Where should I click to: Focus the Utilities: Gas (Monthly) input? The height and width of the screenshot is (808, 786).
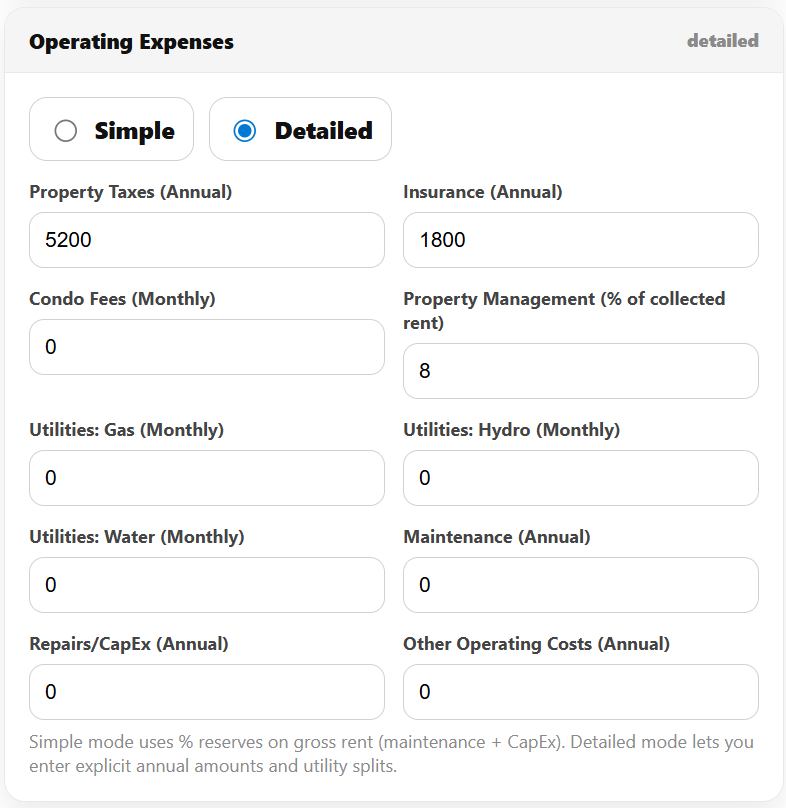click(x=207, y=478)
